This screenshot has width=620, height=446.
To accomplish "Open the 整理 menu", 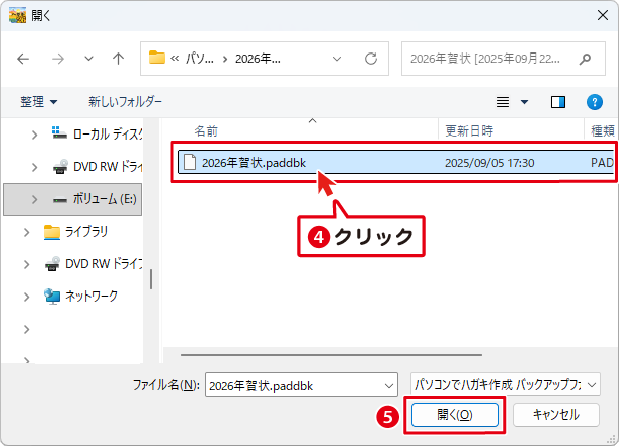I will [38, 102].
